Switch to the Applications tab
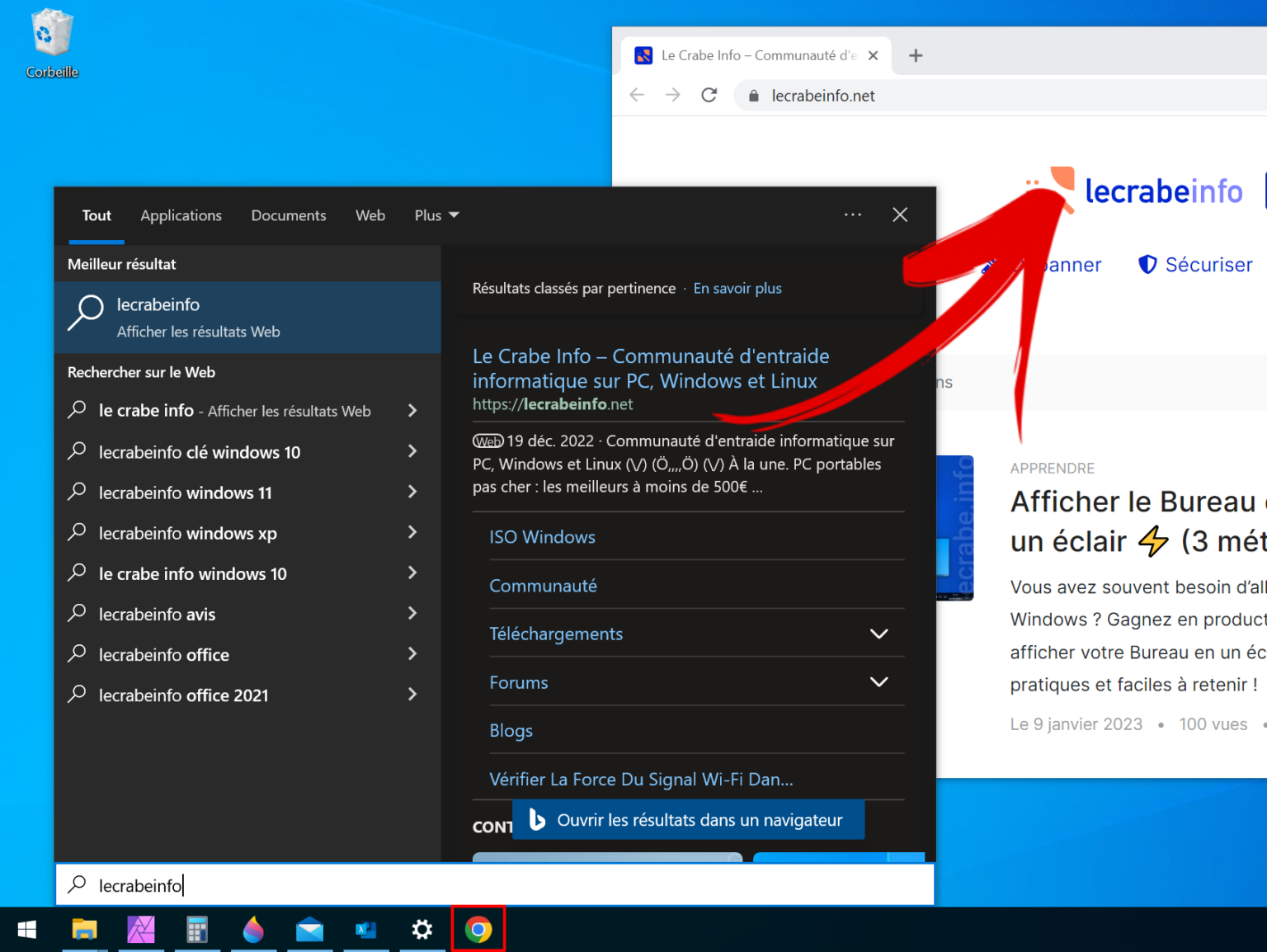Image resolution: width=1267 pixels, height=952 pixels. pos(181,215)
